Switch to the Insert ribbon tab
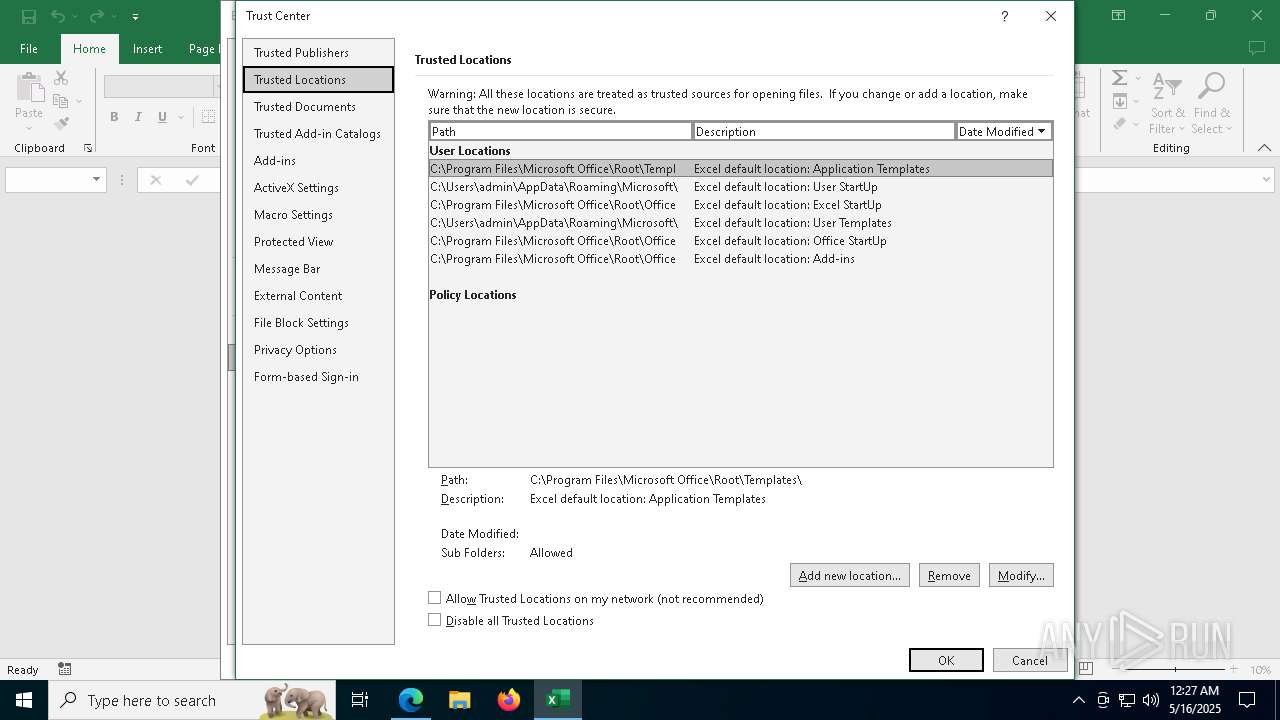Viewport: 1280px width, 720px height. coord(147,48)
